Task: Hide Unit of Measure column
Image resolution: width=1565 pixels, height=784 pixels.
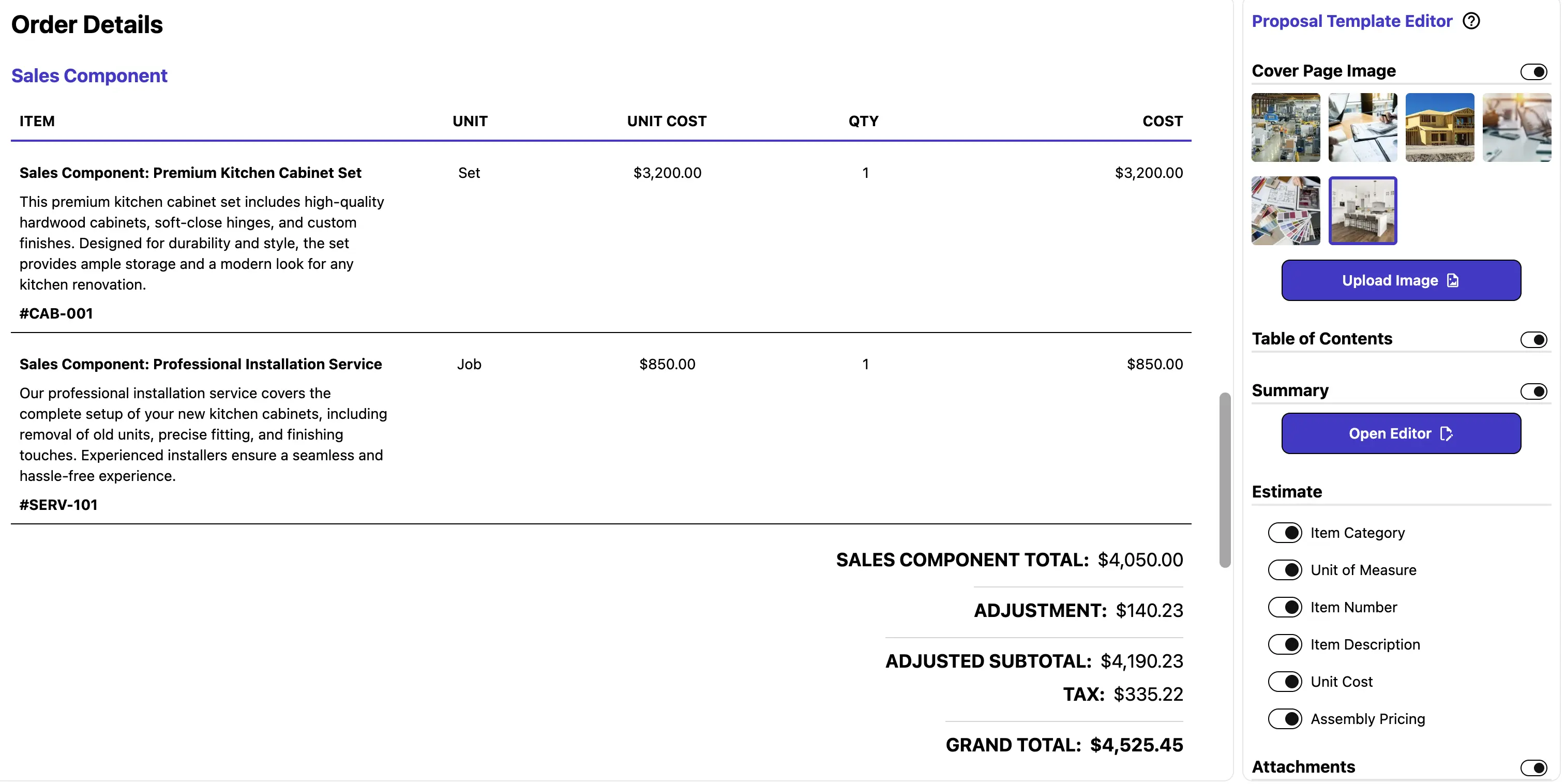Action: (x=1285, y=569)
